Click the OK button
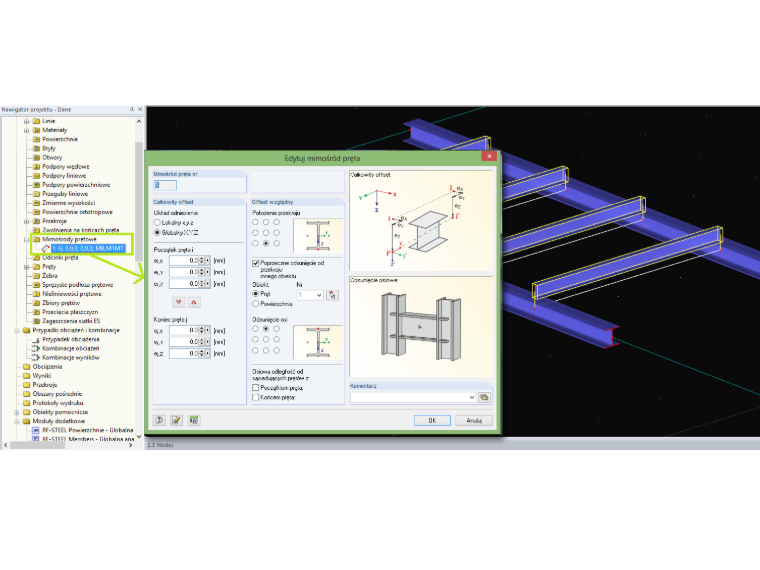This screenshot has width=760, height=570. coord(432,420)
